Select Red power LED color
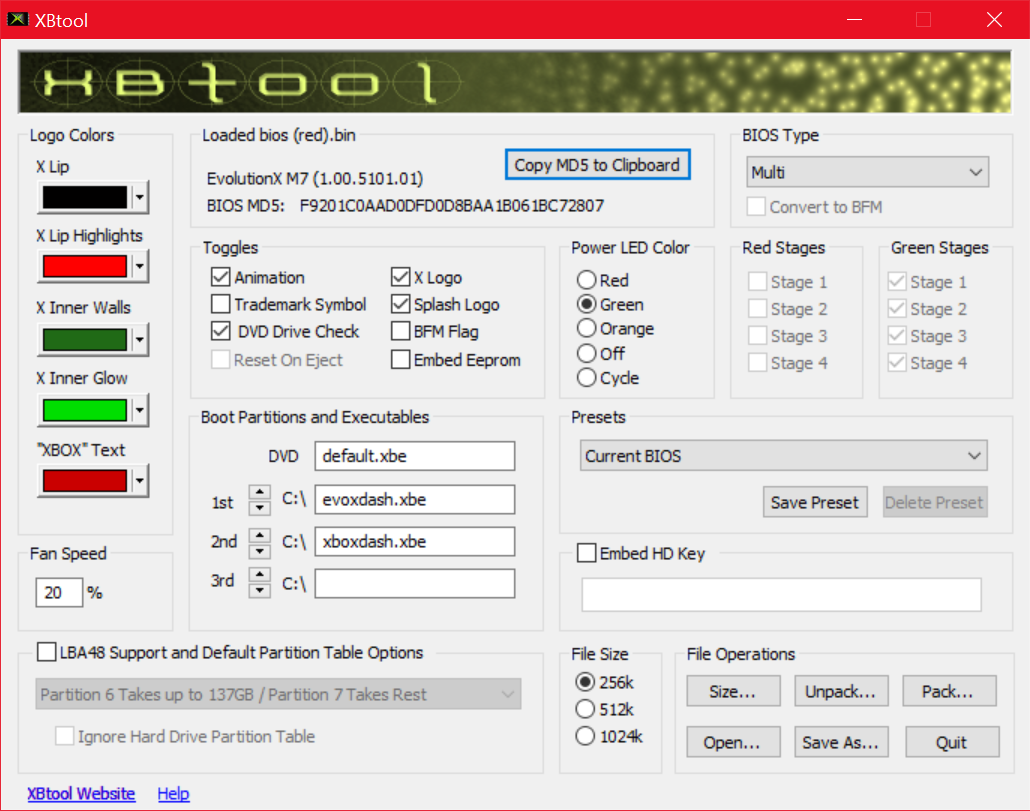This screenshot has height=811, width=1030. (586, 280)
